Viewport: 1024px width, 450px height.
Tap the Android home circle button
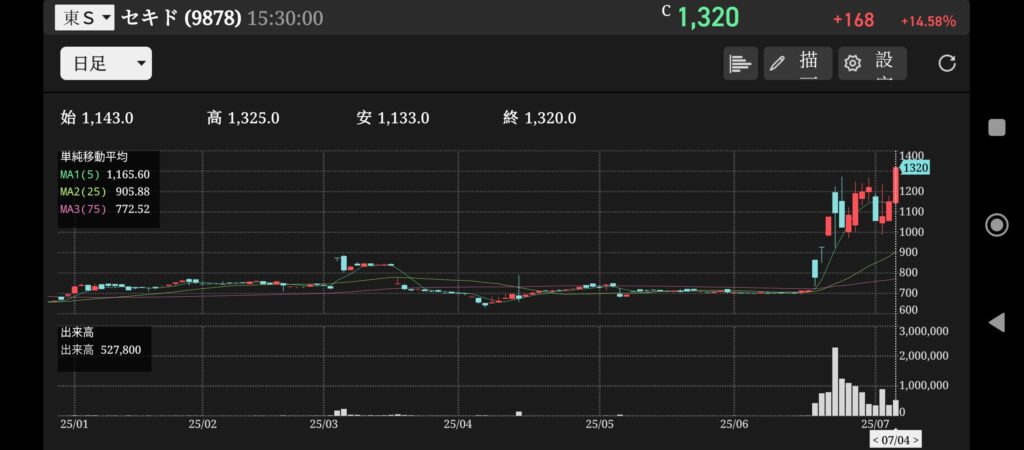[x=997, y=225]
